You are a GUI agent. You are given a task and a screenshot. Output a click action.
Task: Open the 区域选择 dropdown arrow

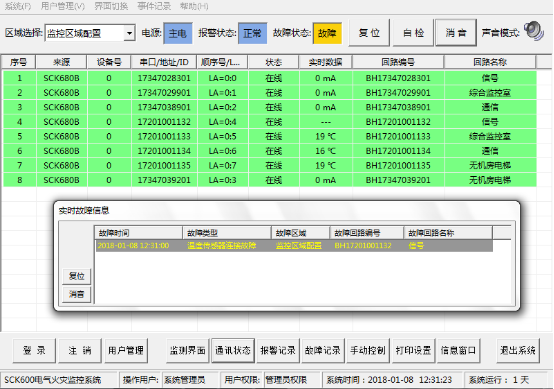130,33
